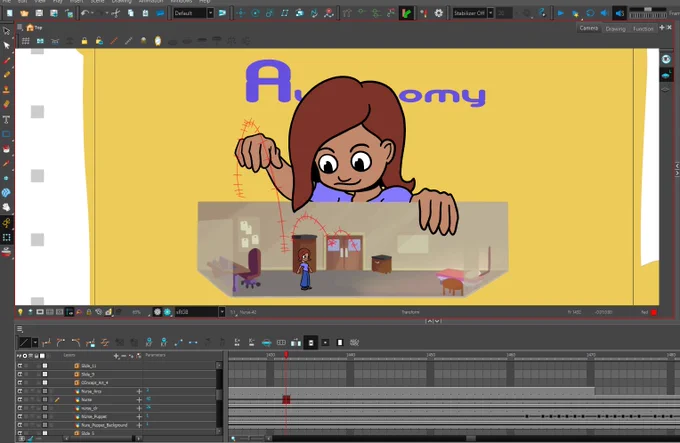Expand parameters of Nurse_Arcs layer
Screen dimensions: 680x443
click(139, 391)
